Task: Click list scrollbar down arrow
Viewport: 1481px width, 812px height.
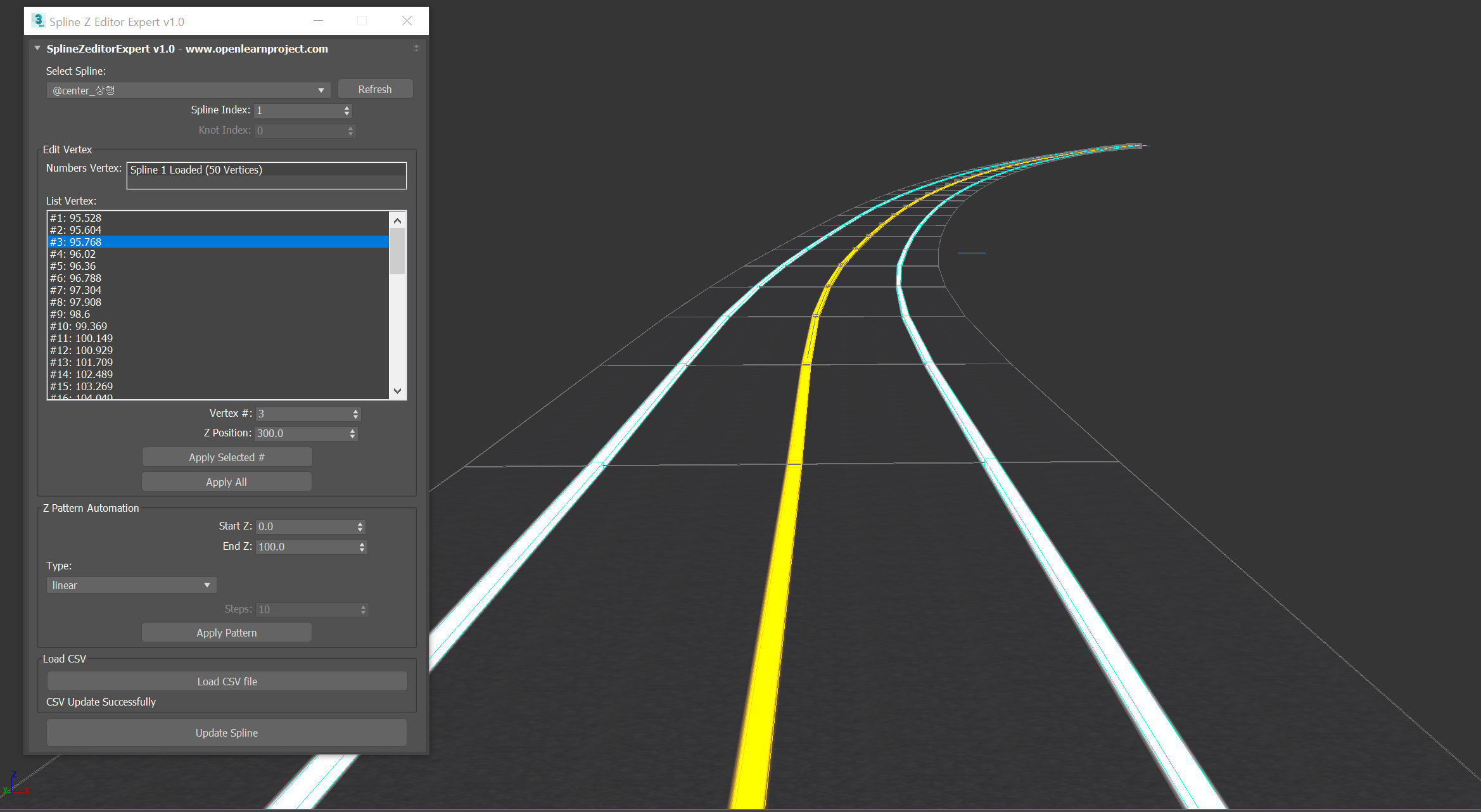Action: pyautogui.click(x=397, y=391)
